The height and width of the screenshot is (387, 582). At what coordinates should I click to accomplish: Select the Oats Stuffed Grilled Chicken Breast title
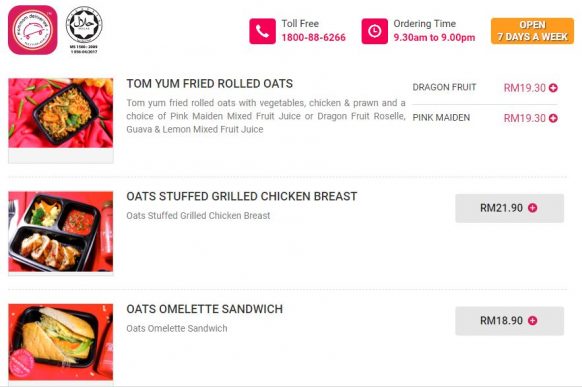click(242, 196)
